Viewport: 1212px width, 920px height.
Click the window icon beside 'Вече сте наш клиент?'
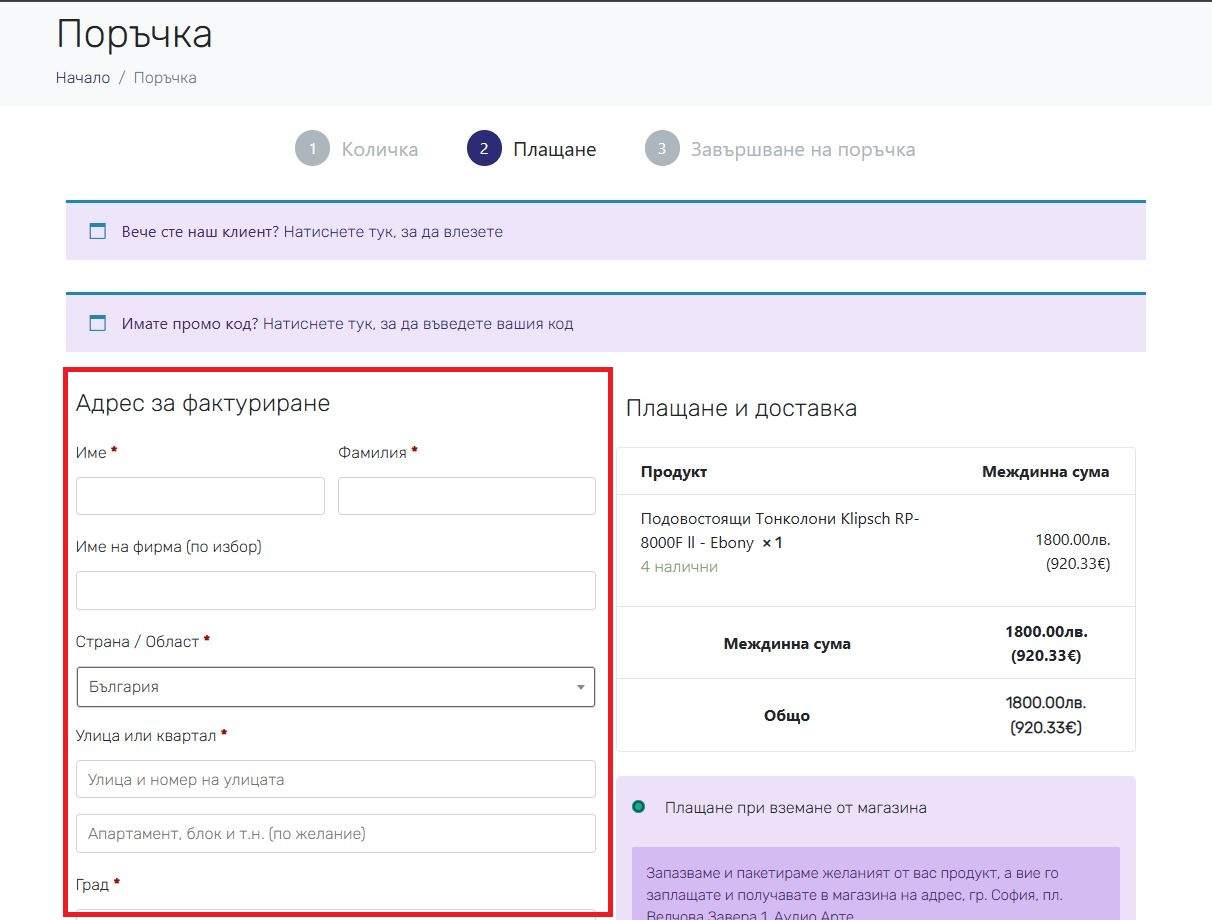97,231
